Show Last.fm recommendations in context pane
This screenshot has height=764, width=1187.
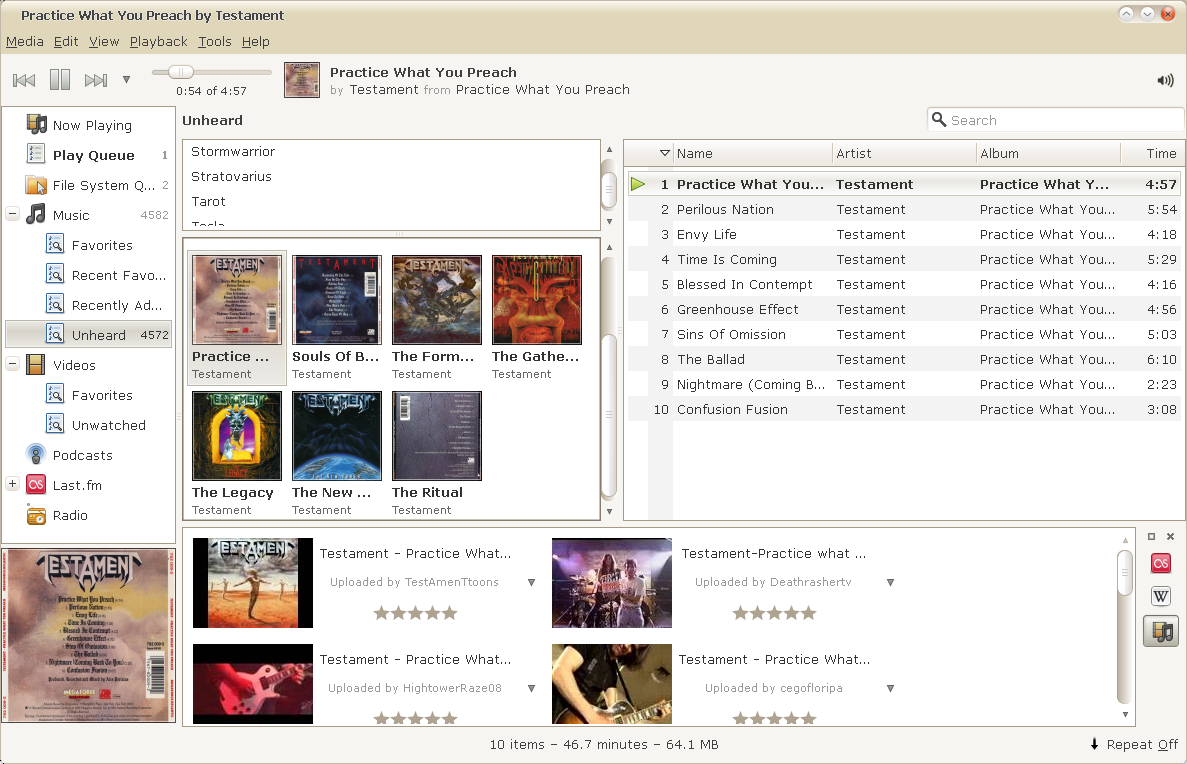pyautogui.click(x=1161, y=563)
